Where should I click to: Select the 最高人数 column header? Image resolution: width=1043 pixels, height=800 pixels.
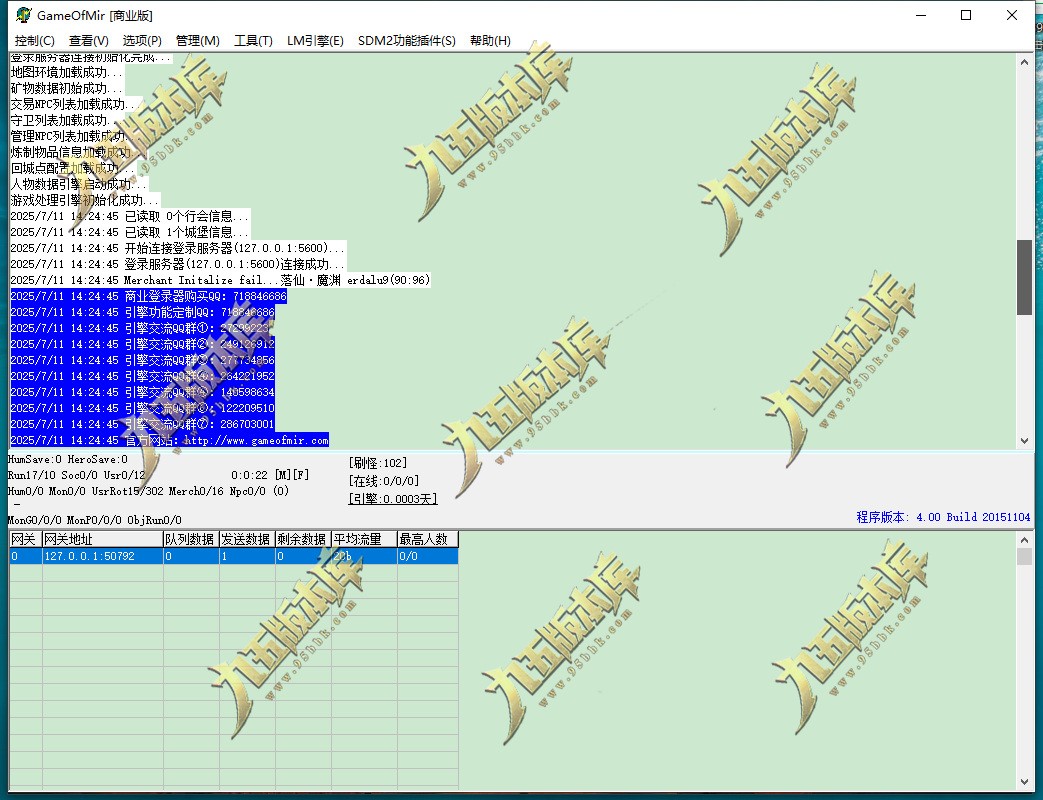[x=428, y=539]
